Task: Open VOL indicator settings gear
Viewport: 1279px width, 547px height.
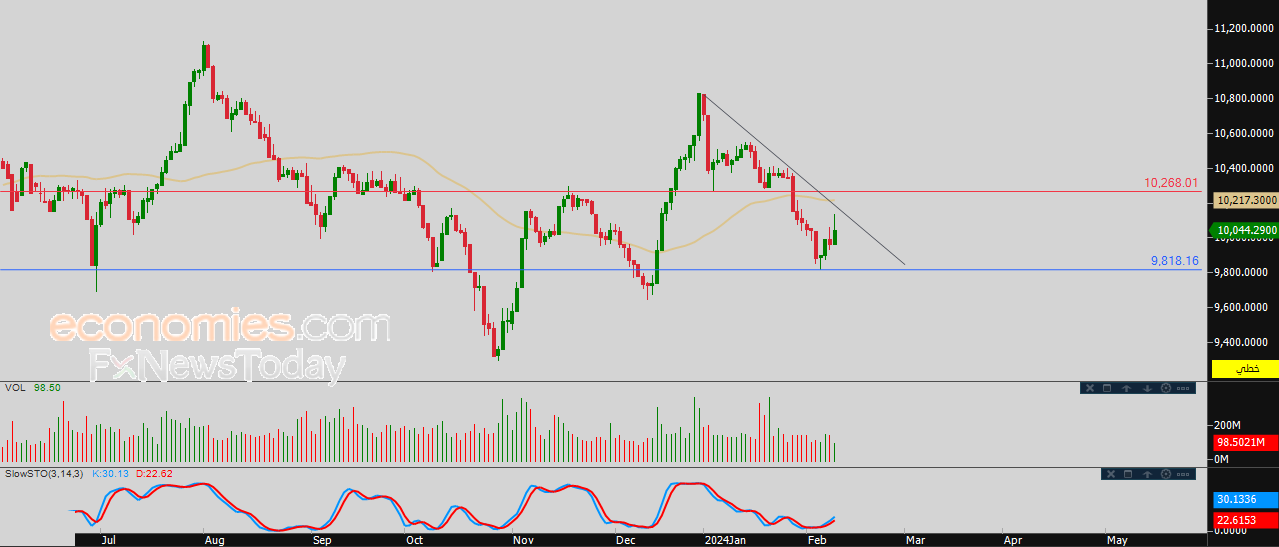Action: 1166,388
